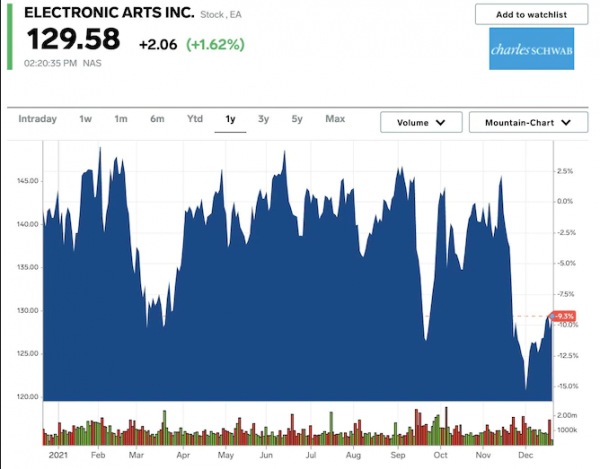This screenshot has height=469, width=600.
Task: Click the 145.00 price axis label
Action: (x=25, y=181)
